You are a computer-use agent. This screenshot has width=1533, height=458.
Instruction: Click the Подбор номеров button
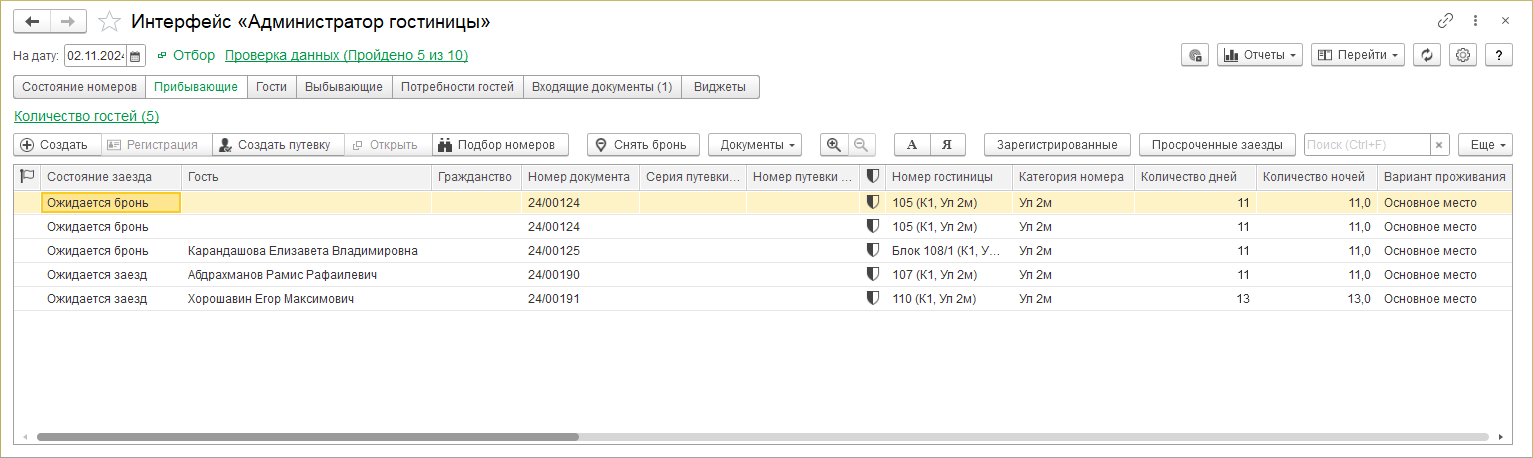(x=500, y=145)
